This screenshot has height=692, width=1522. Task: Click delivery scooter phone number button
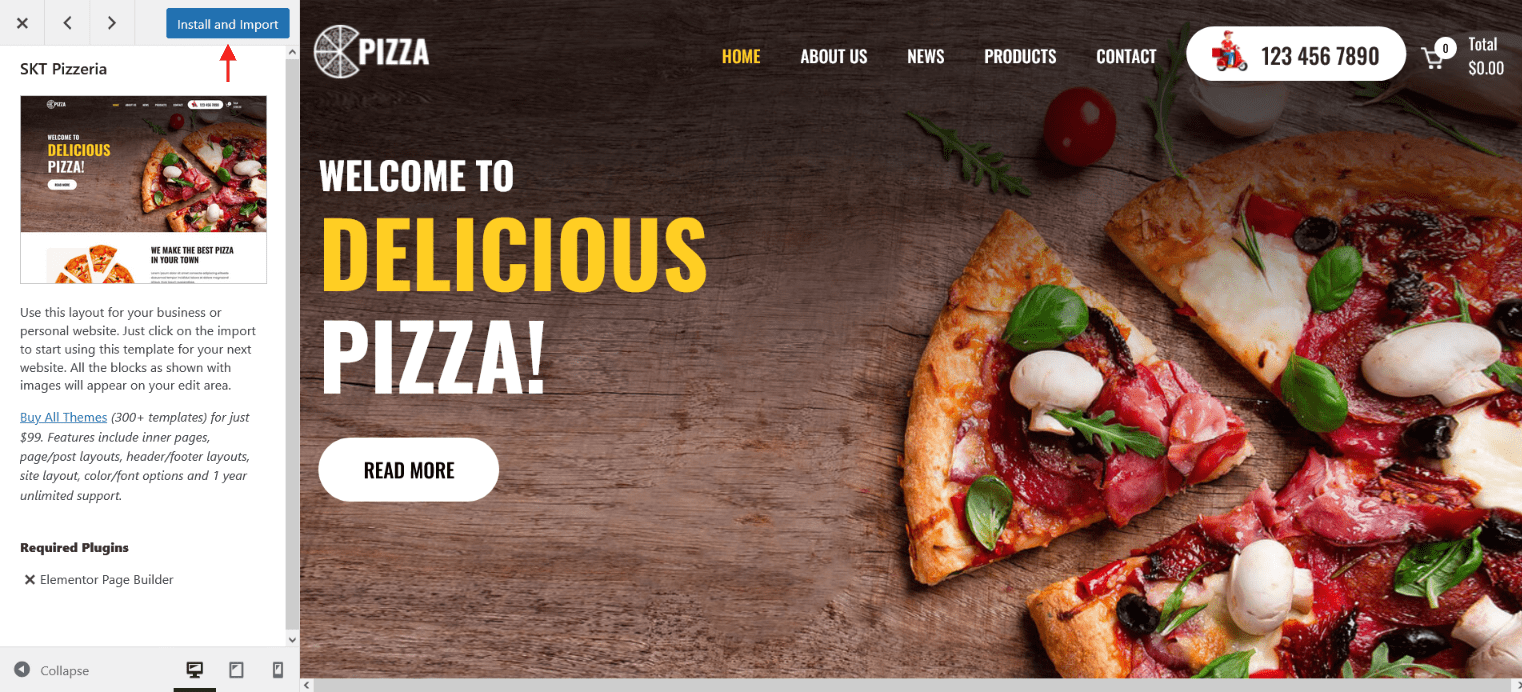(1296, 54)
